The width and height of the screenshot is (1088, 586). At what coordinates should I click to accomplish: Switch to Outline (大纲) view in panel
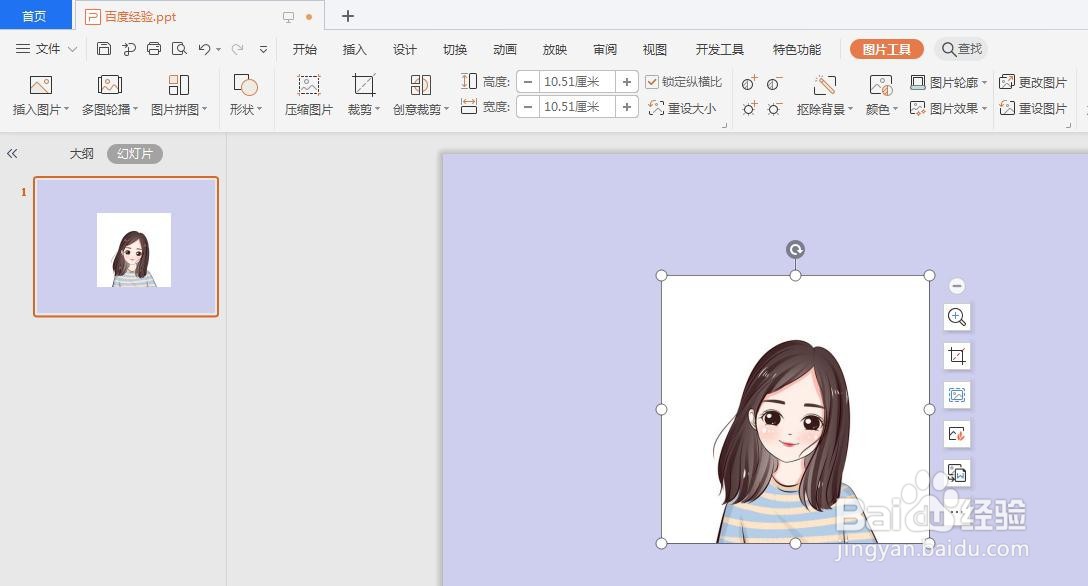pyautogui.click(x=82, y=154)
